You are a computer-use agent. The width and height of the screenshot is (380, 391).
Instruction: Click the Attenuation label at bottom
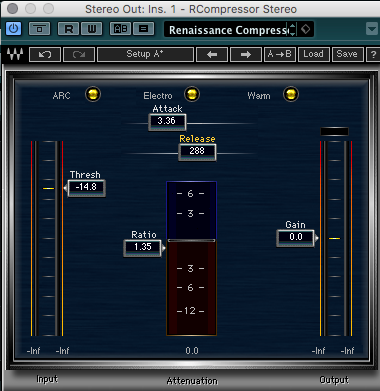click(192, 381)
